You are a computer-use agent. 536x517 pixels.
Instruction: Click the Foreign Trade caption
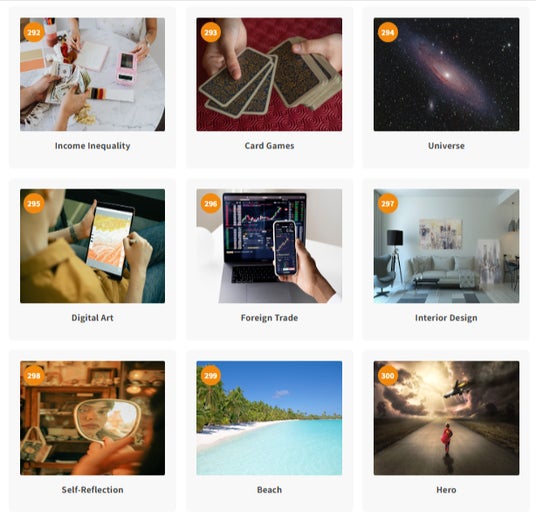(269, 318)
